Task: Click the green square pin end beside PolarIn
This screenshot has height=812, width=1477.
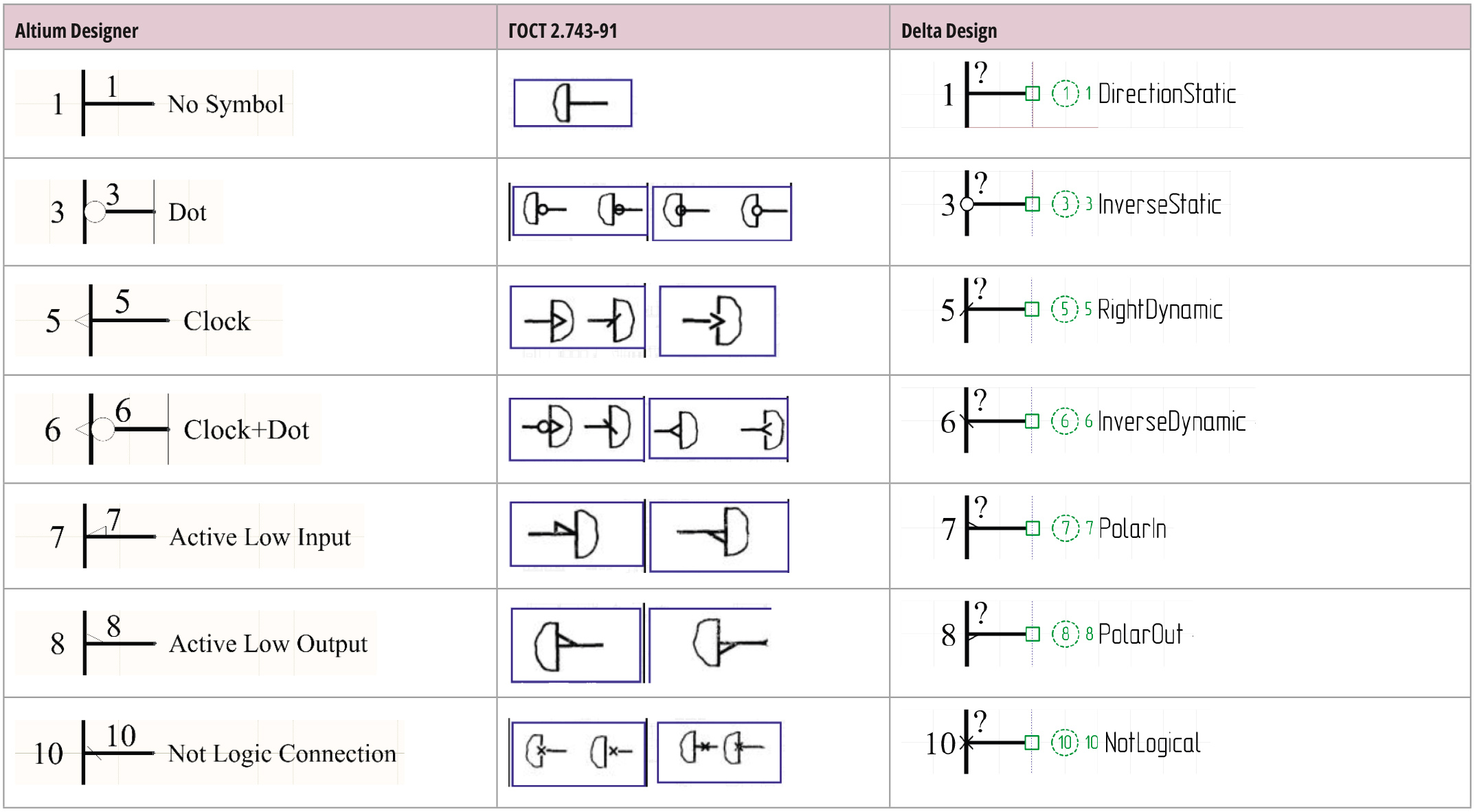Action: pyautogui.click(x=1032, y=528)
